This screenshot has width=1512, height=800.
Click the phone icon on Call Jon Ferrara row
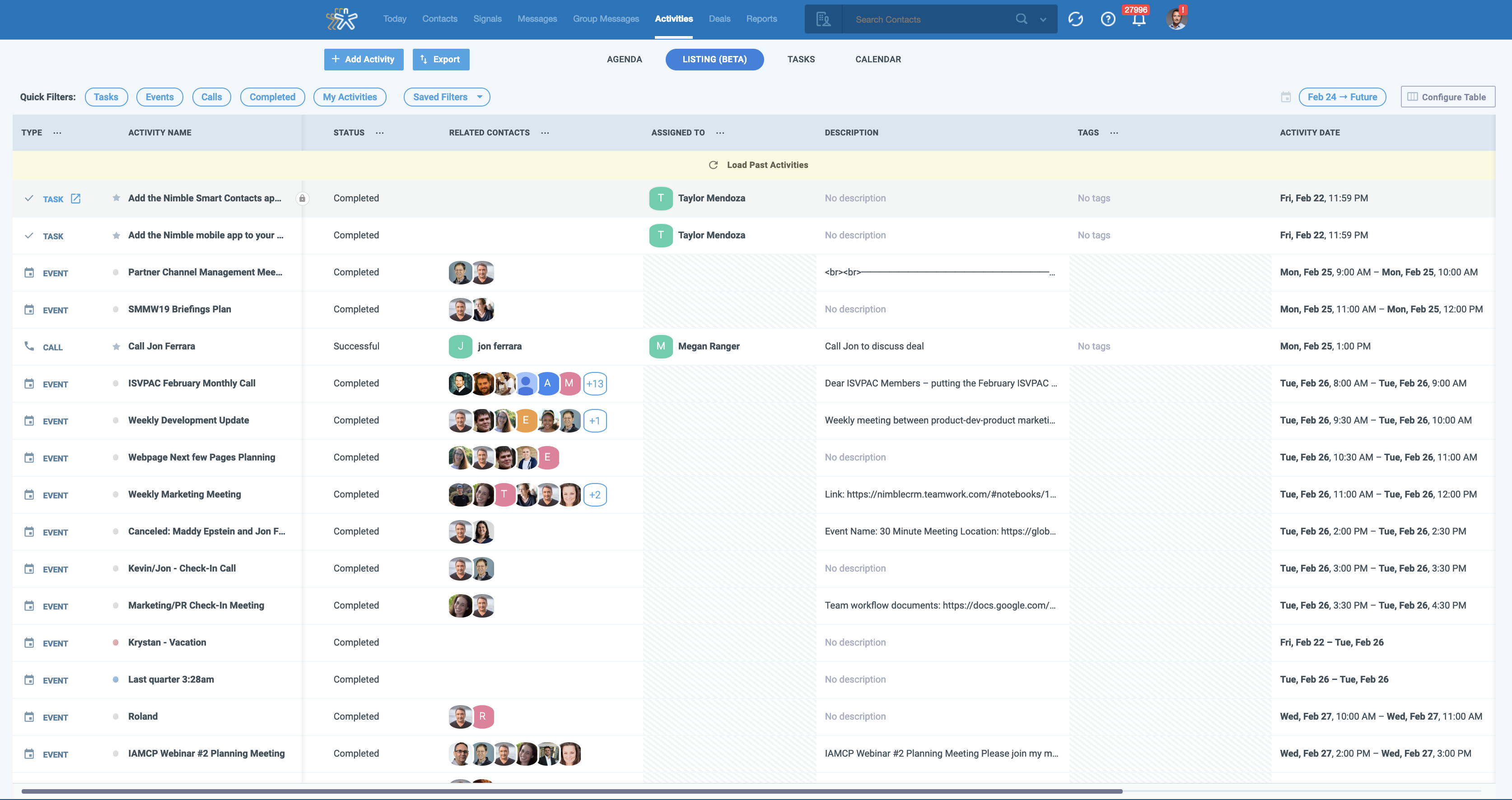click(x=29, y=346)
